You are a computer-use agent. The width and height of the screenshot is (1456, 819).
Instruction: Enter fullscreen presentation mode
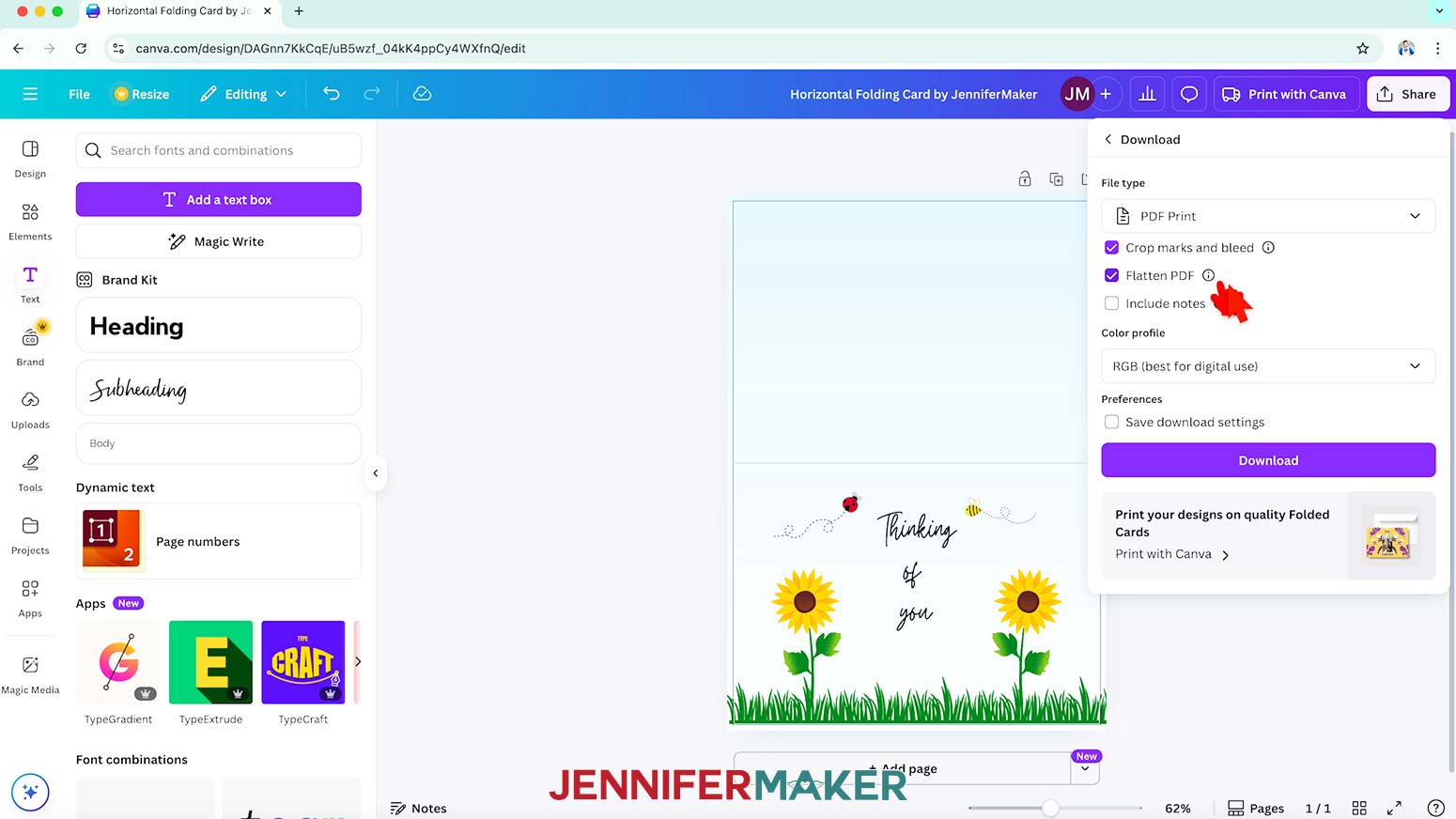pos(1395,808)
